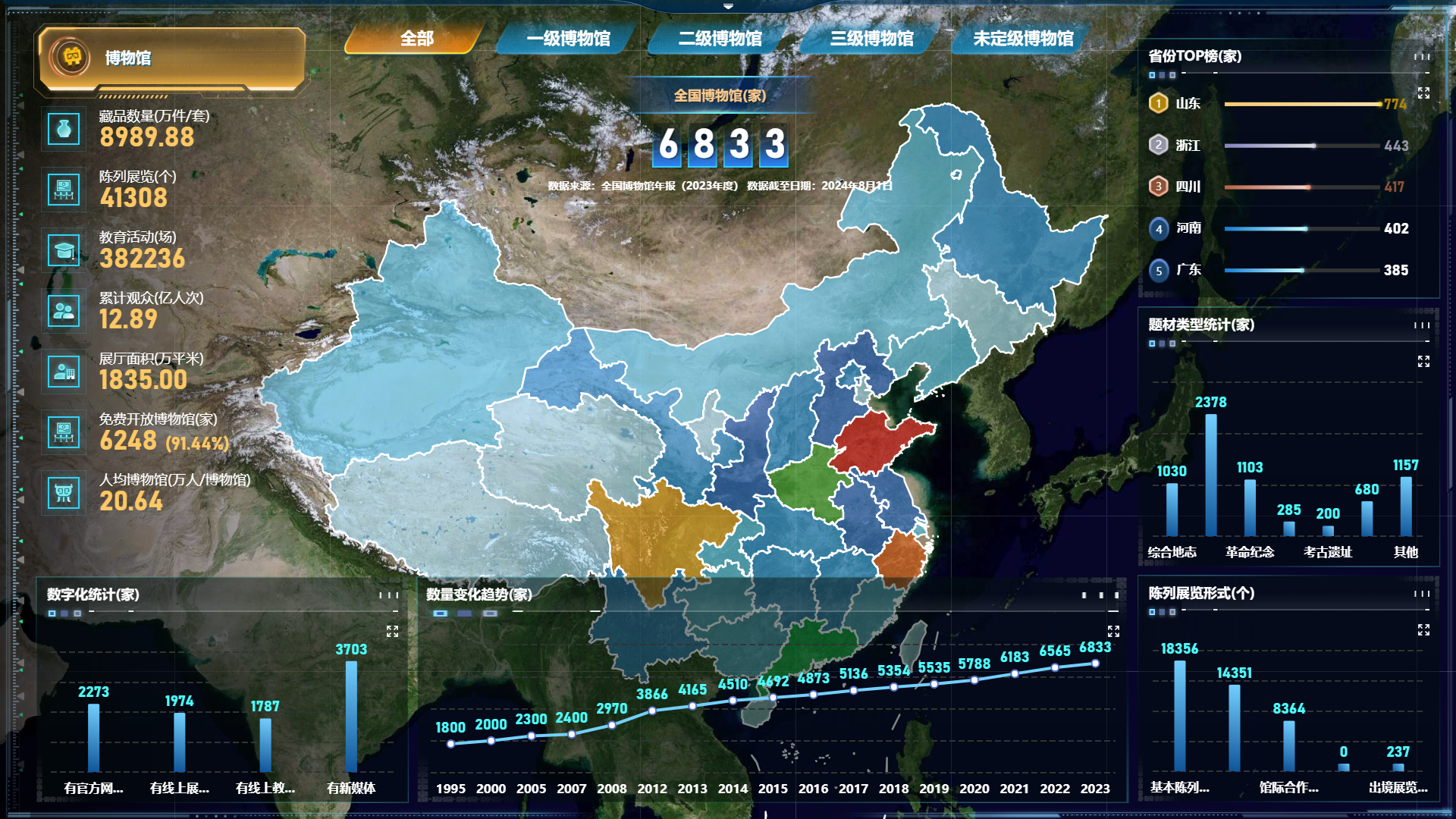Switch to the 一级博物馆 tab
This screenshot has height=819, width=1456.
(x=568, y=39)
